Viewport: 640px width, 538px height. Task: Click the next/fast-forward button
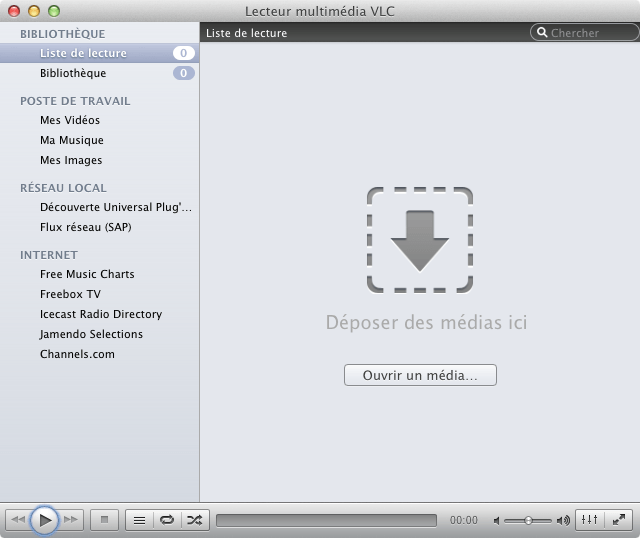pyautogui.click(x=71, y=520)
